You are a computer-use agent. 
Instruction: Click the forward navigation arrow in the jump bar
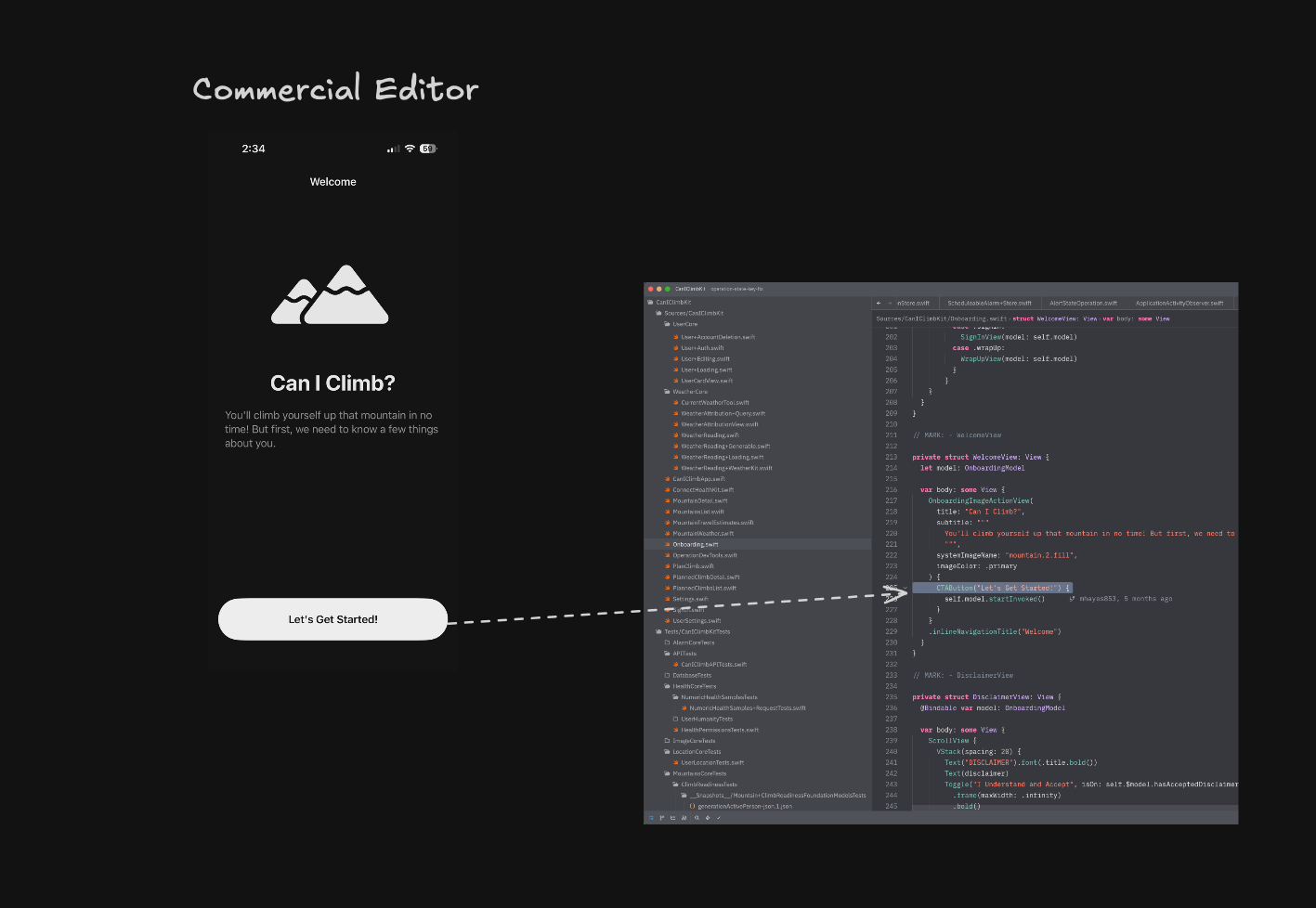click(892, 303)
